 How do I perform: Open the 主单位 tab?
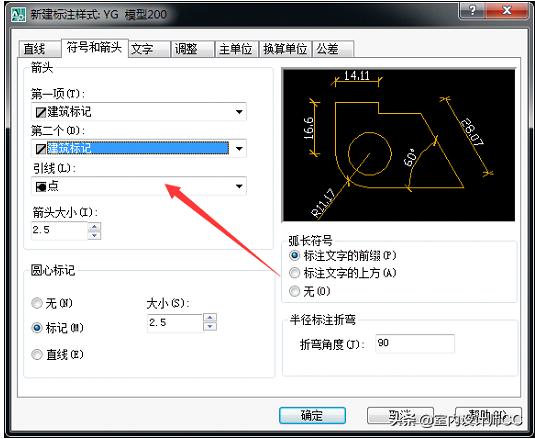(237, 49)
